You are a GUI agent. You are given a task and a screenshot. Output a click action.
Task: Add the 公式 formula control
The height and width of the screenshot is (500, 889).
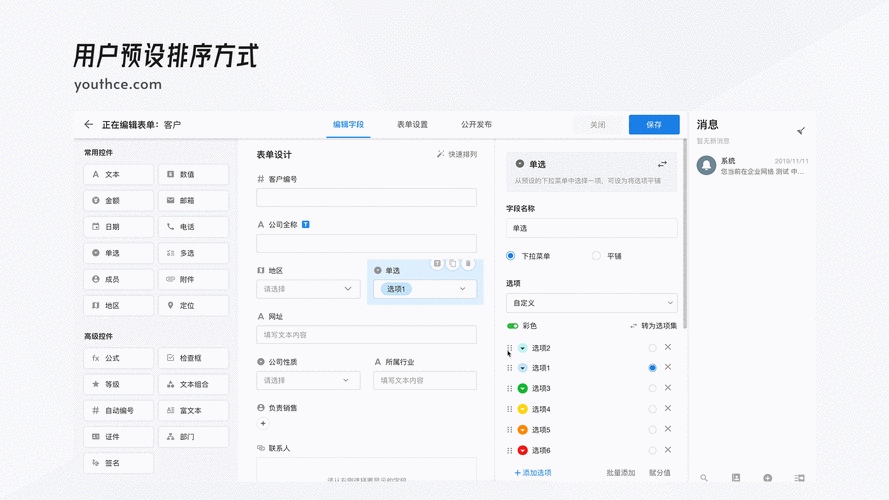point(118,358)
